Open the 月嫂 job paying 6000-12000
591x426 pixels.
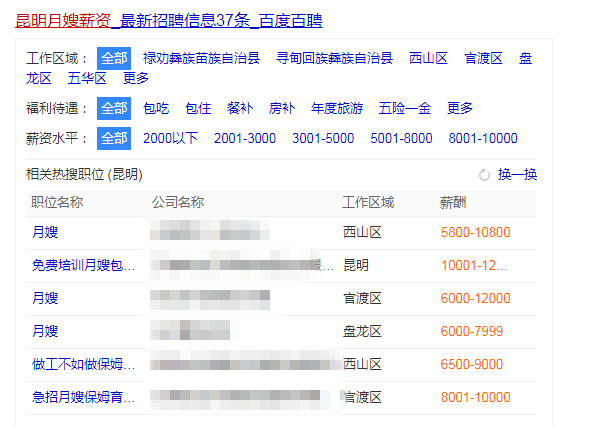pos(45,298)
